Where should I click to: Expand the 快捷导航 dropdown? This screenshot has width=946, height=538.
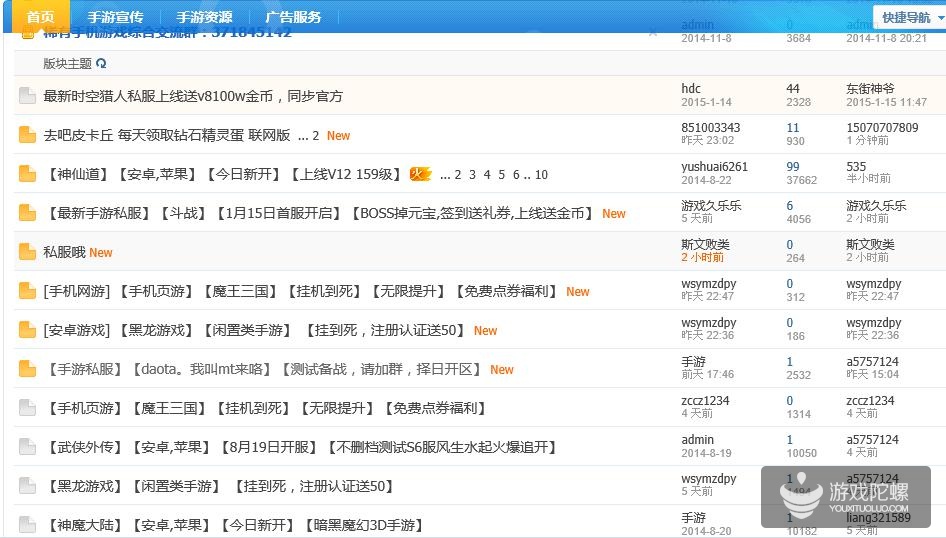[x=907, y=17]
